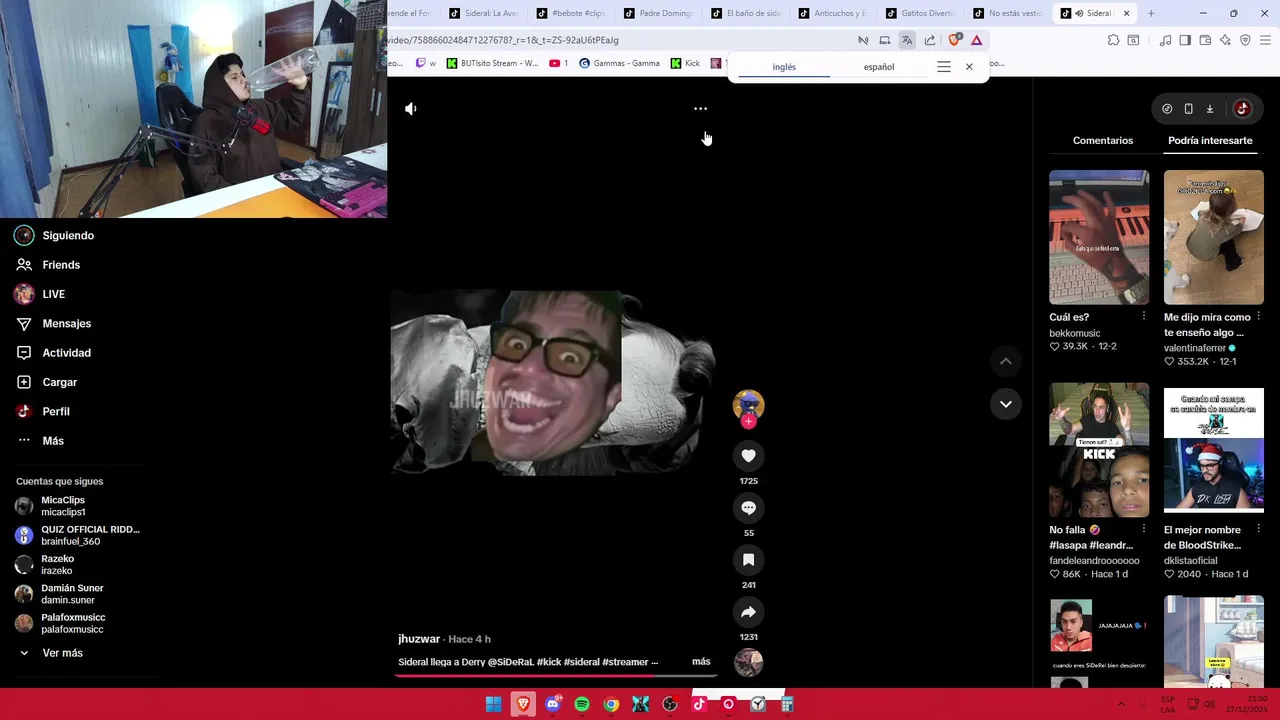Screen dimensions: 1280x720
Task: Open 'El mejor nombre de BloodStrike' thumbnail
Action: 1214,450
